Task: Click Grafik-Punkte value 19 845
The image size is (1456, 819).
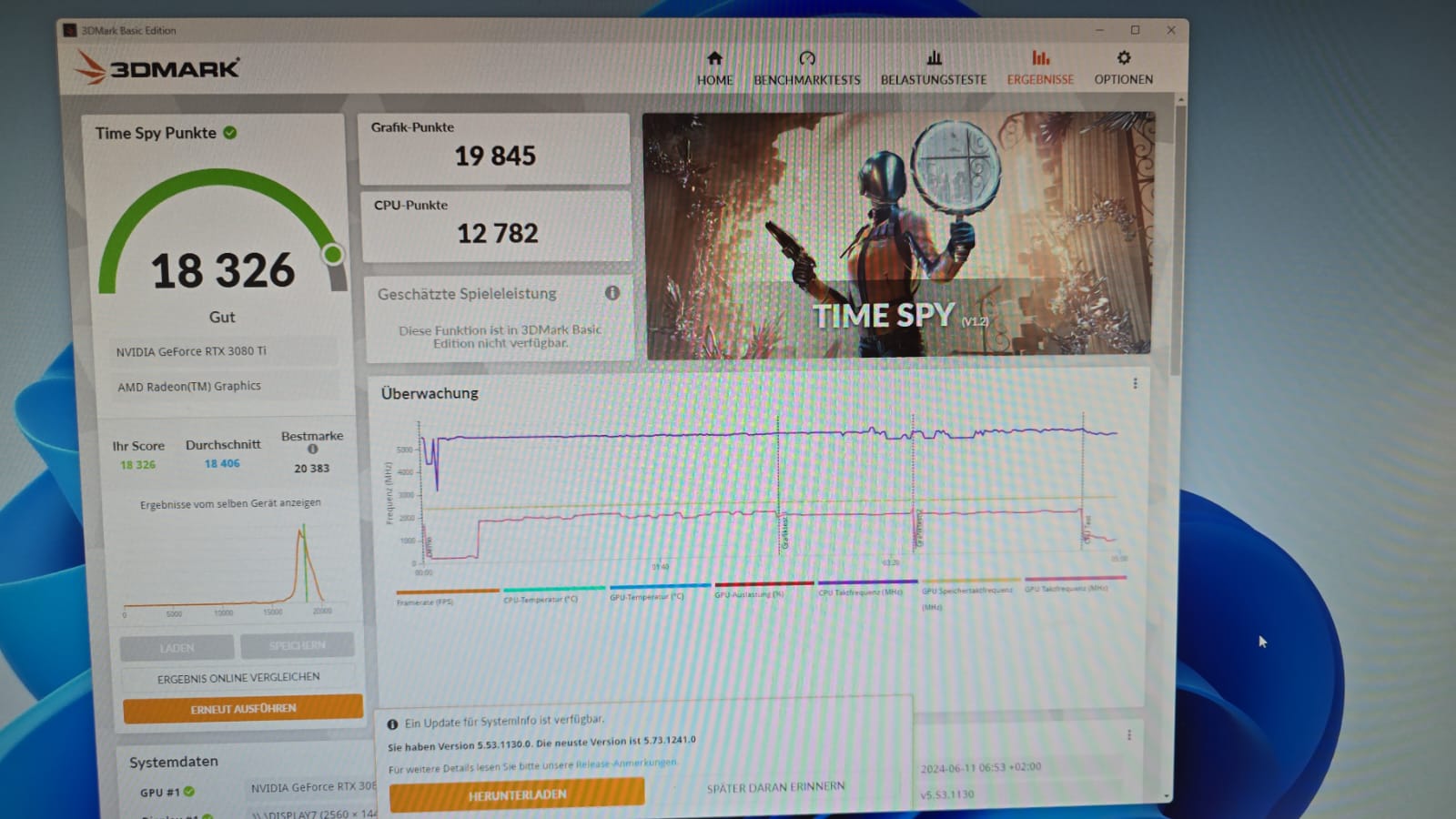Action: point(495,156)
